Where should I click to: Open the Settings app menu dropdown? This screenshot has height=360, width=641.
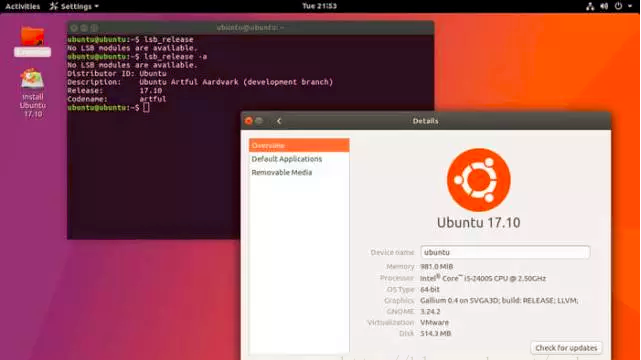click(x=74, y=6)
